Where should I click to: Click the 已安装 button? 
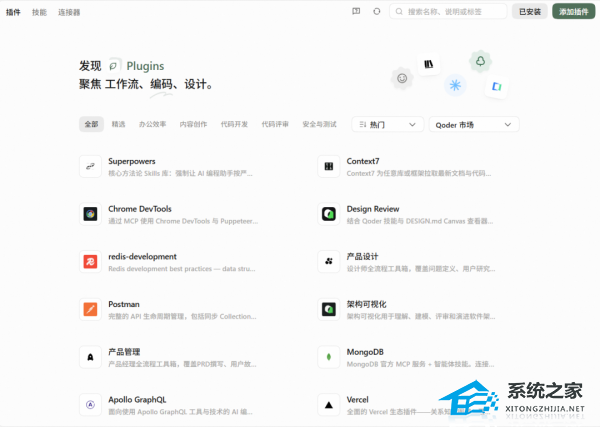530,11
